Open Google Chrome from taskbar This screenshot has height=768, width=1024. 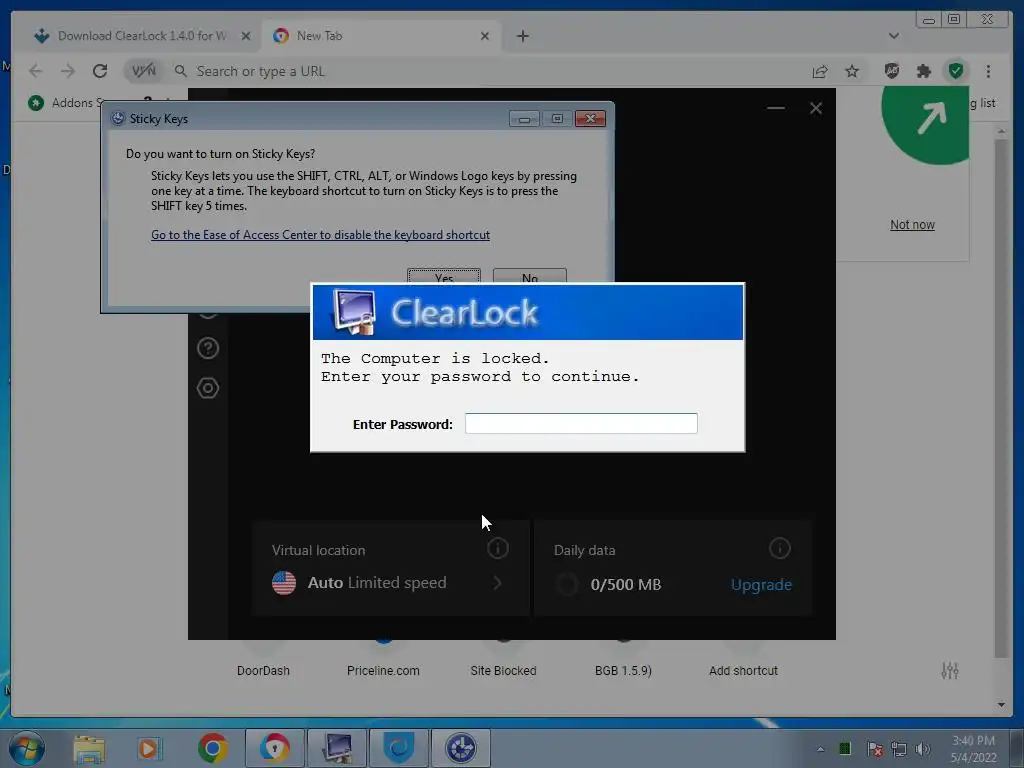pyautogui.click(x=212, y=748)
